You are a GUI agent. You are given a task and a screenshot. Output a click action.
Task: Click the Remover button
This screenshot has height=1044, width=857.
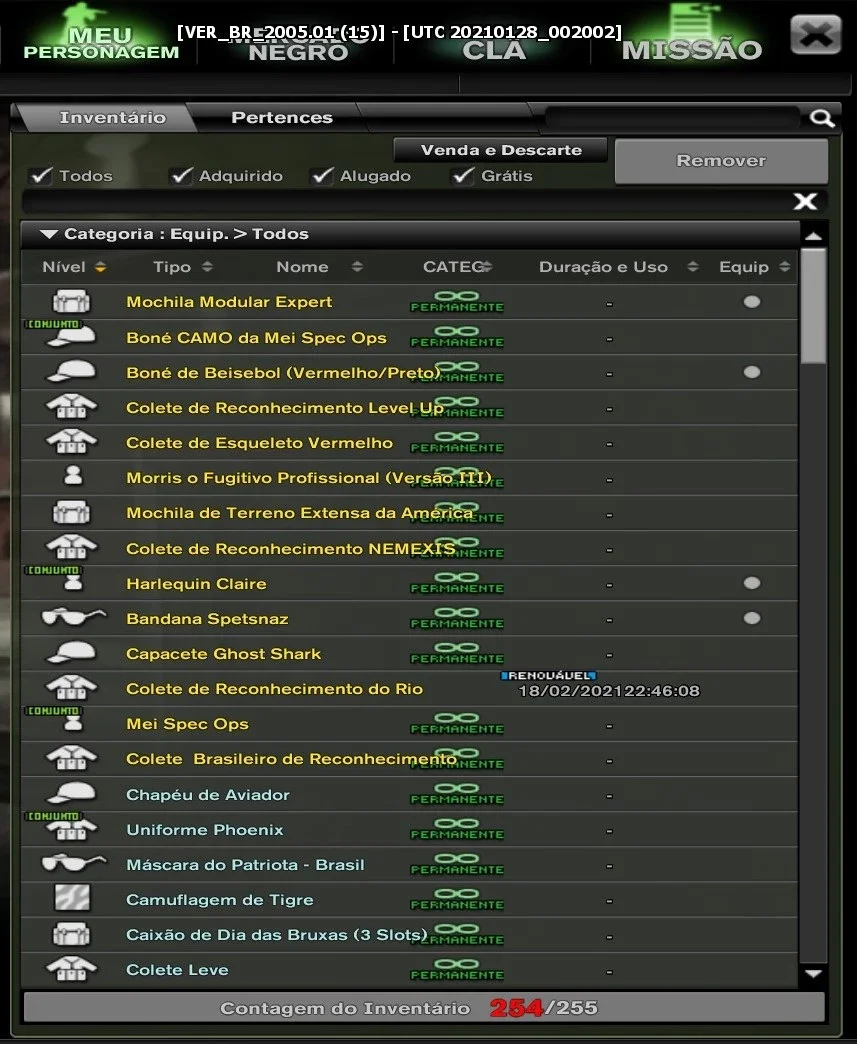721,161
